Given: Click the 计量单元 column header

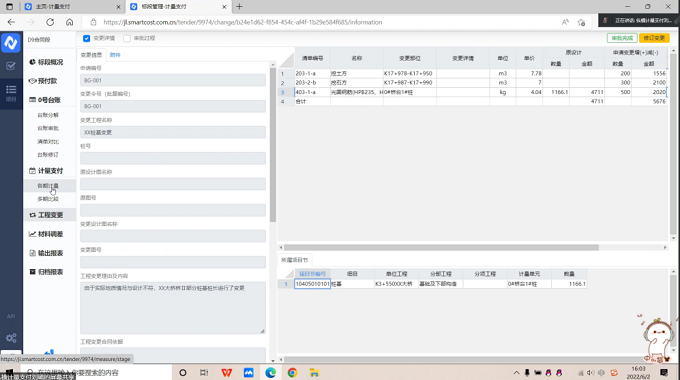Looking at the screenshot, I should point(529,274).
